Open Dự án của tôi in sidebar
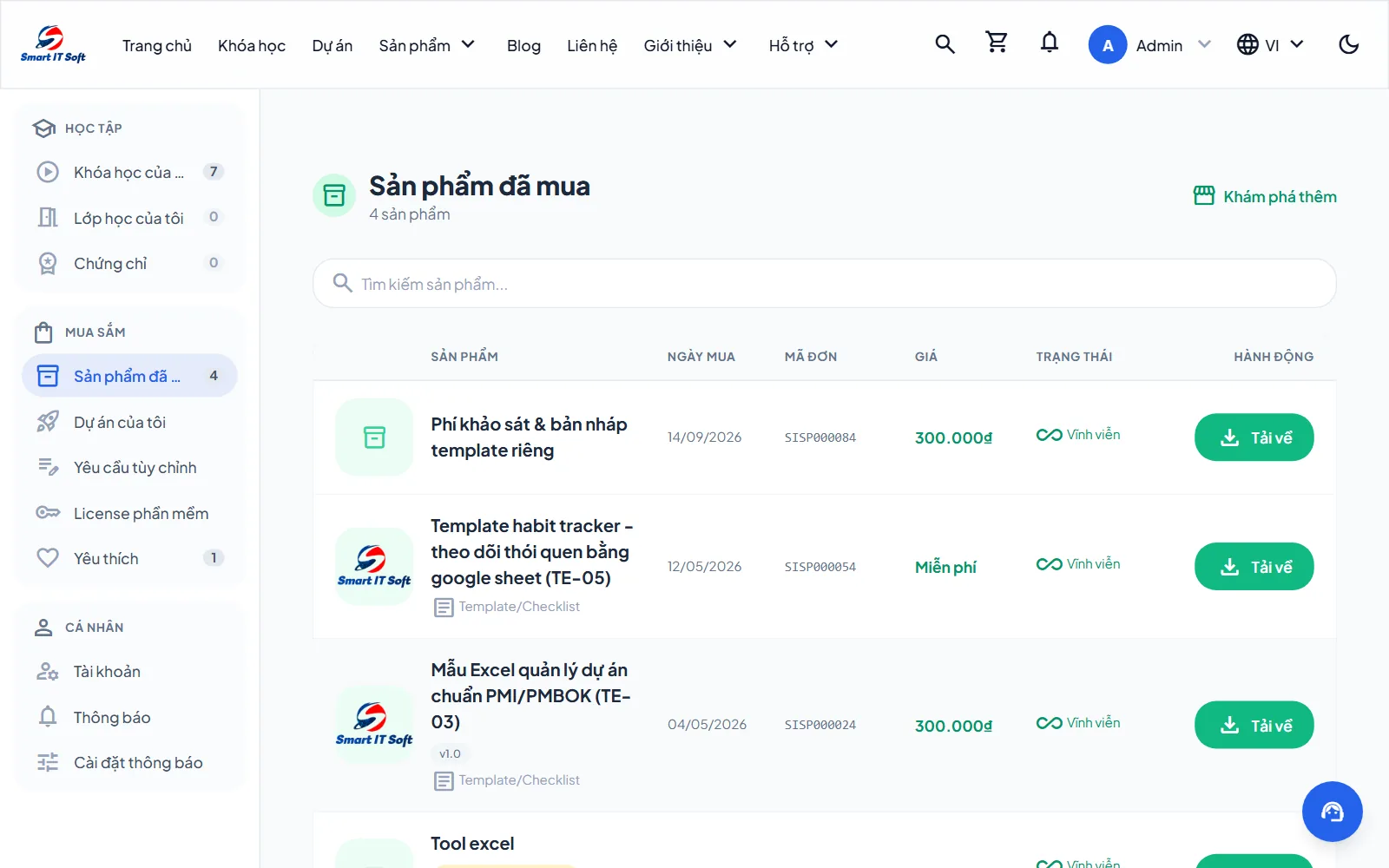 [129, 422]
